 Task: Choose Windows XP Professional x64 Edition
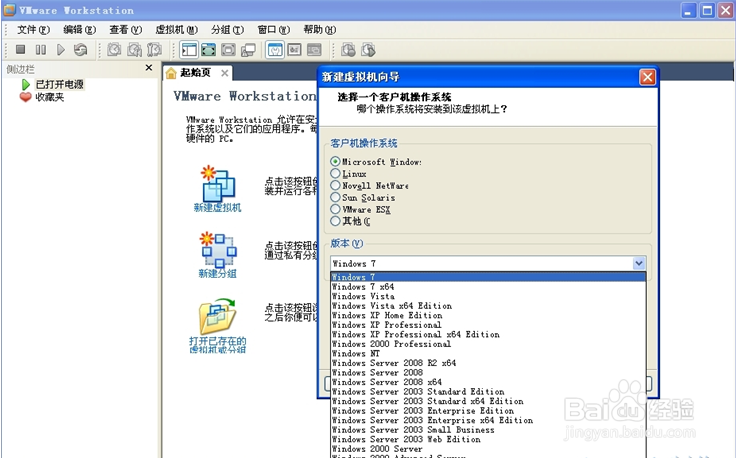[488, 335]
